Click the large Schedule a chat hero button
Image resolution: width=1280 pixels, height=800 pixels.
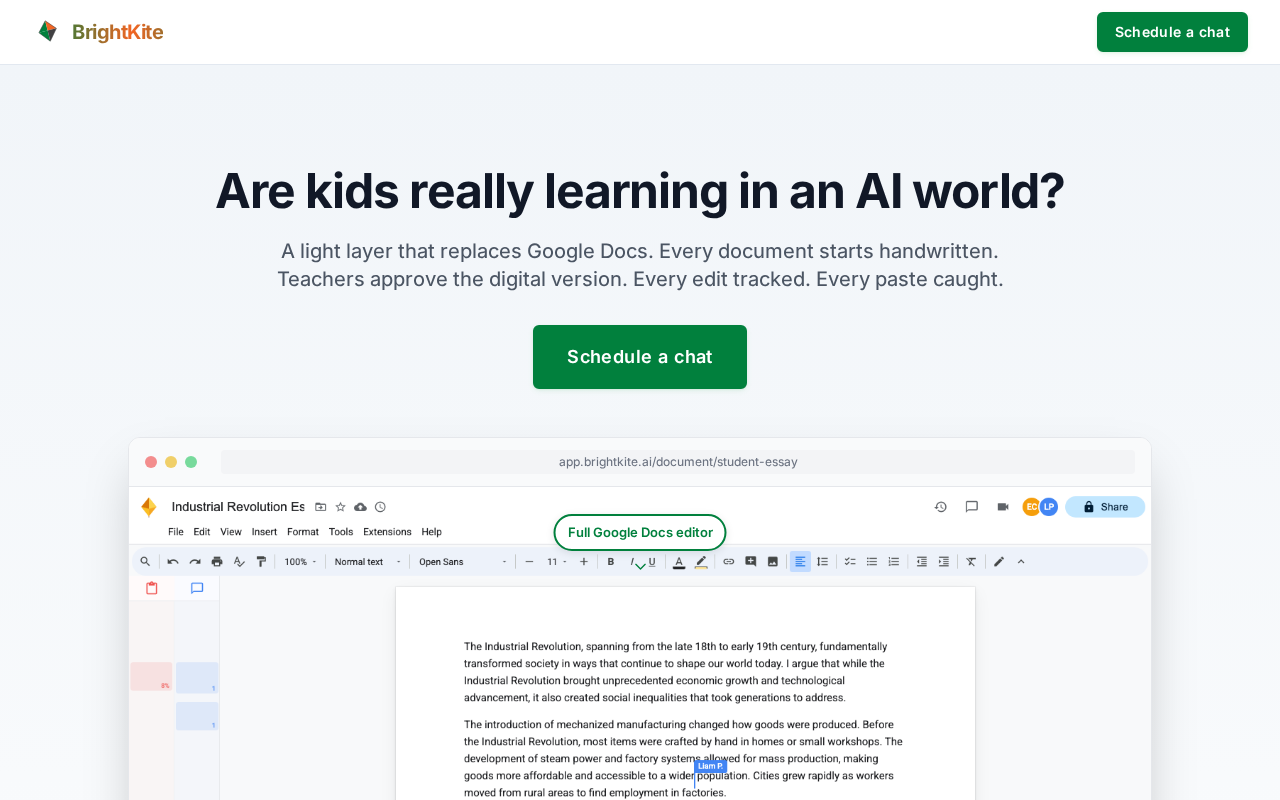[x=640, y=357]
